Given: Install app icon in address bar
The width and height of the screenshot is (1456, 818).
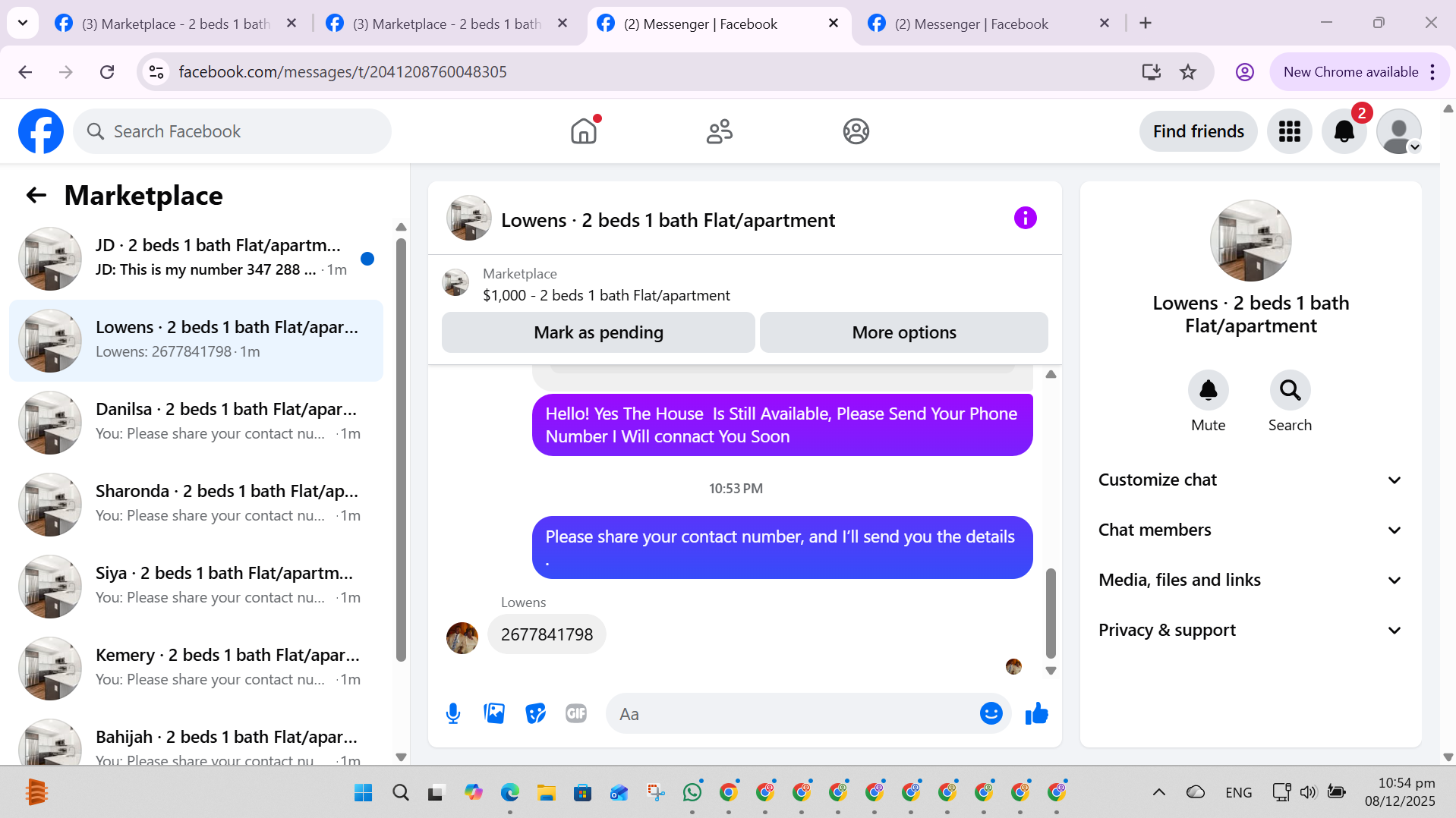Looking at the screenshot, I should click(1151, 72).
